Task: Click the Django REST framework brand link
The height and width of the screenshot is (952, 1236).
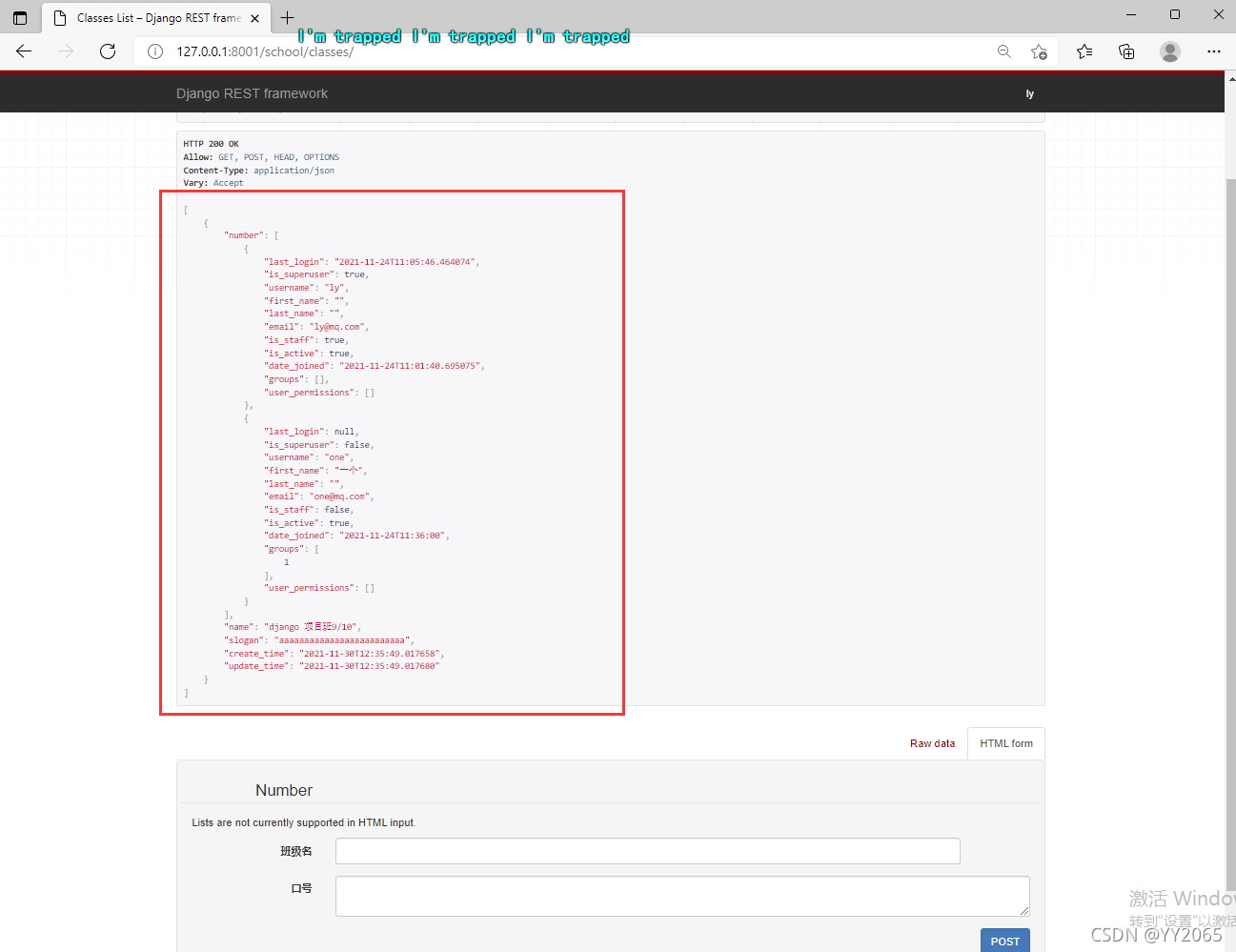Action: 252,93
